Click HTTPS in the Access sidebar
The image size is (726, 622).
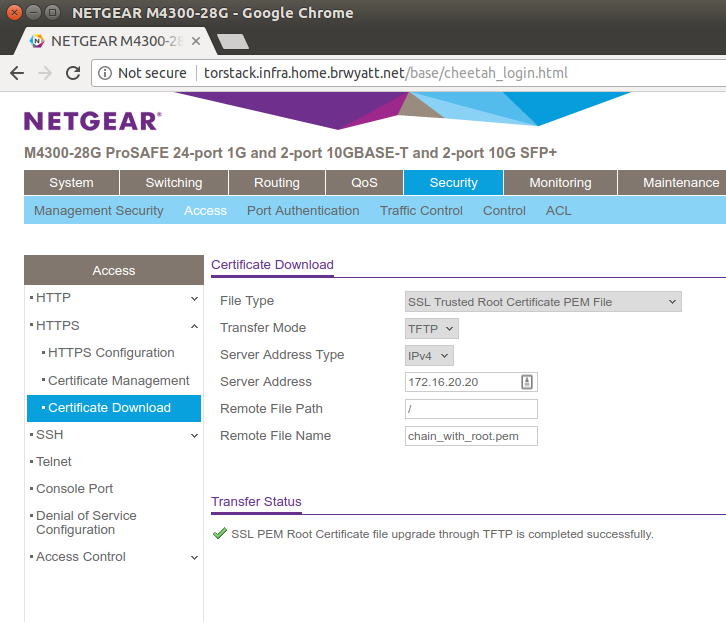(57, 326)
